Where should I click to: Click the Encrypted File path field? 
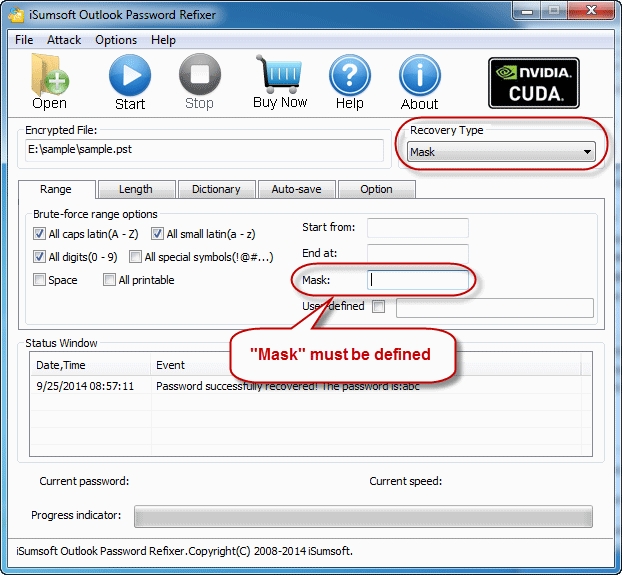(x=204, y=150)
